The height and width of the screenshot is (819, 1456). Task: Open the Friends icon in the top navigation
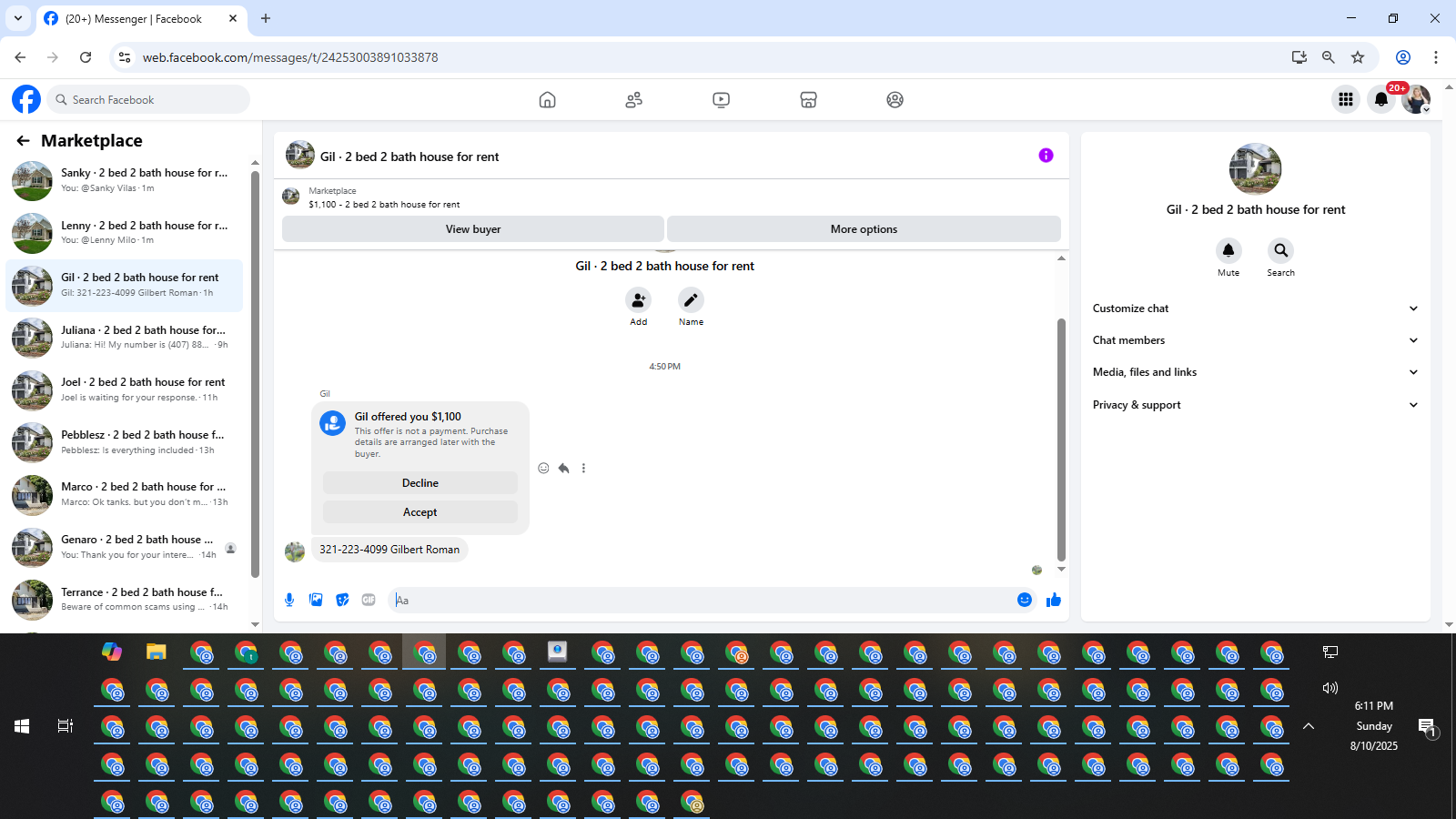634,100
